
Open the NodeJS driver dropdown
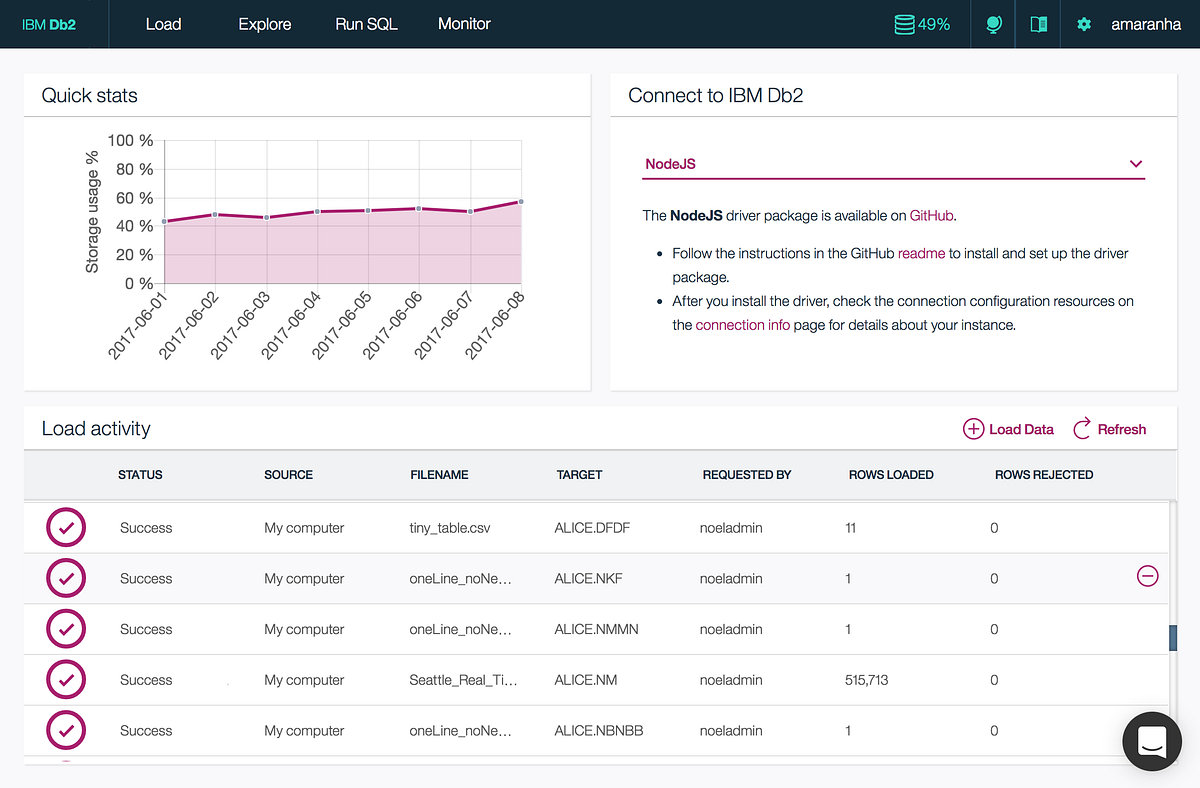point(893,164)
